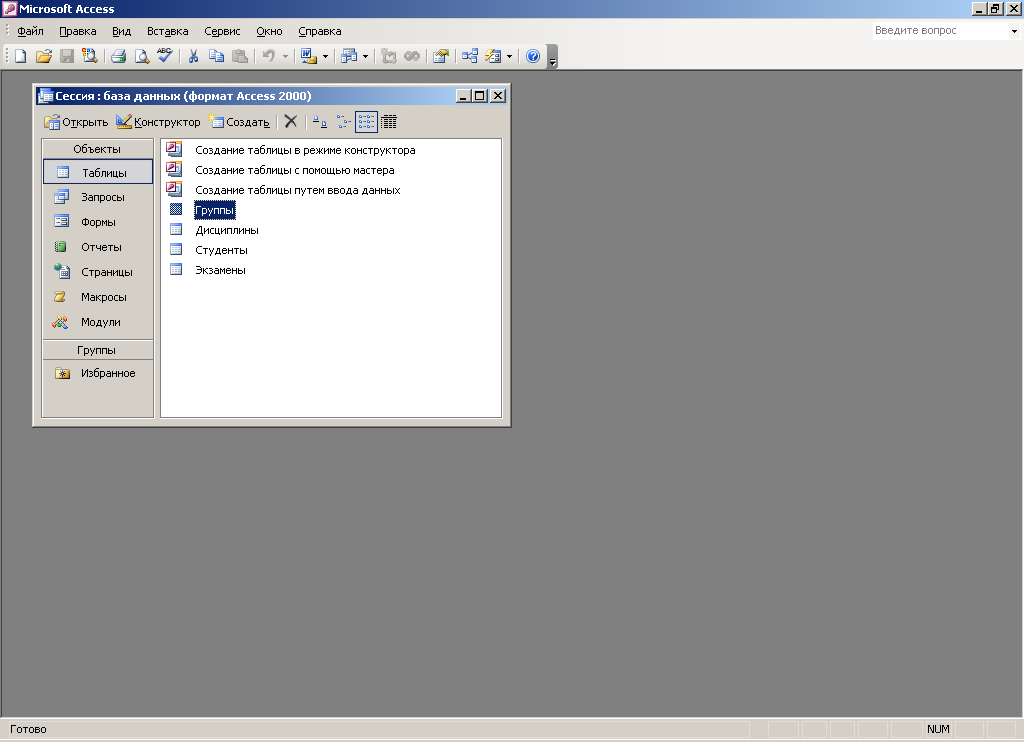Select Модули in objects pane
This screenshot has height=742, width=1024.
(98, 322)
